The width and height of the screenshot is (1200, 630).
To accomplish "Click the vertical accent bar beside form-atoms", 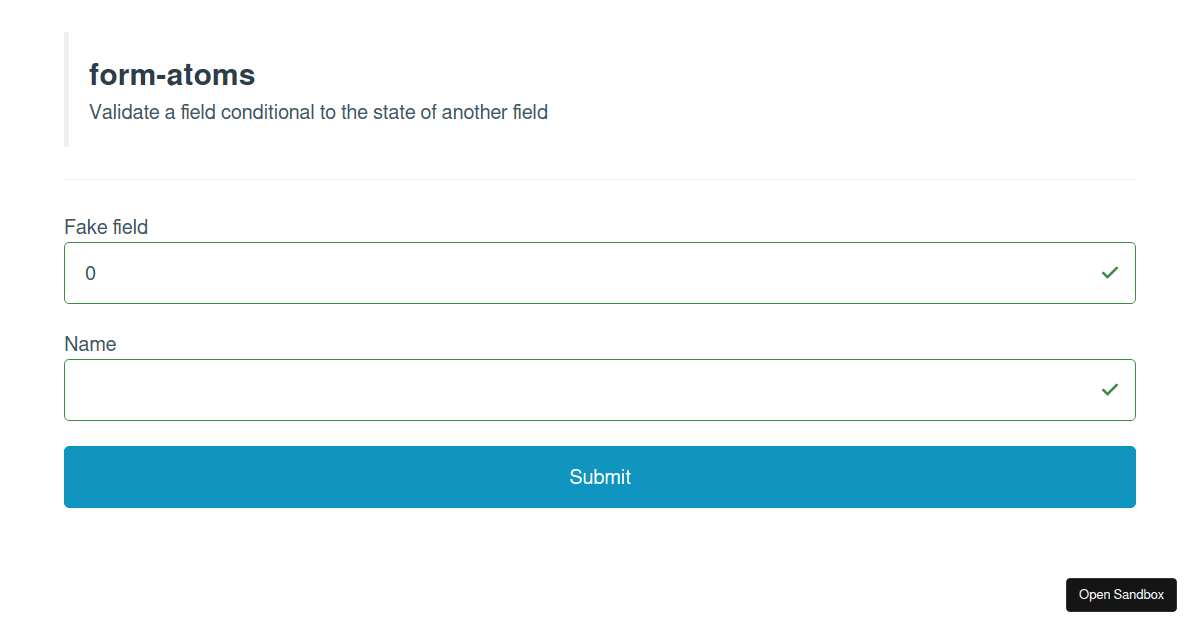I will (x=66, y=89).
